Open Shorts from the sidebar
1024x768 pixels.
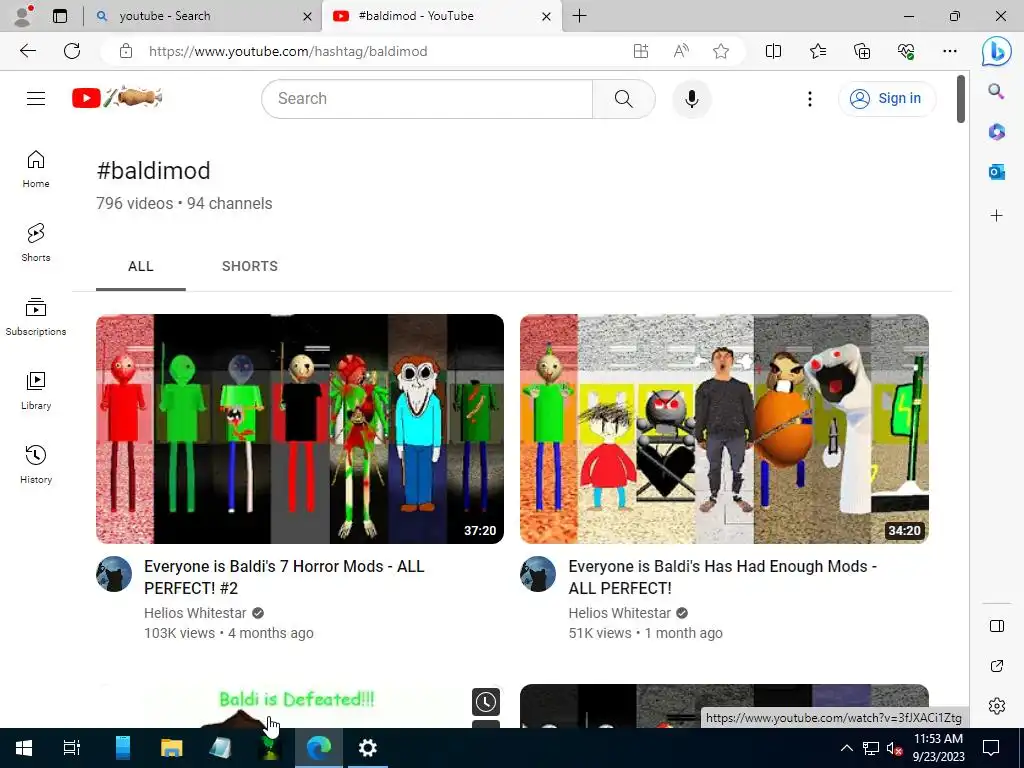[36, 243]
